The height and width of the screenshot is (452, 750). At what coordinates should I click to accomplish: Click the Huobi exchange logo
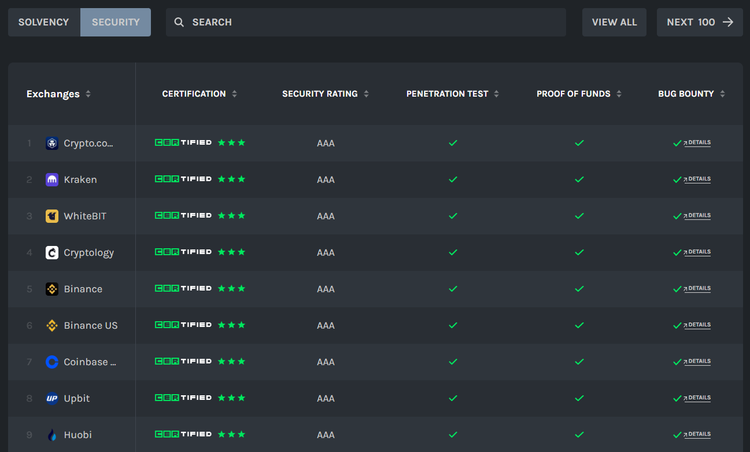52,435
